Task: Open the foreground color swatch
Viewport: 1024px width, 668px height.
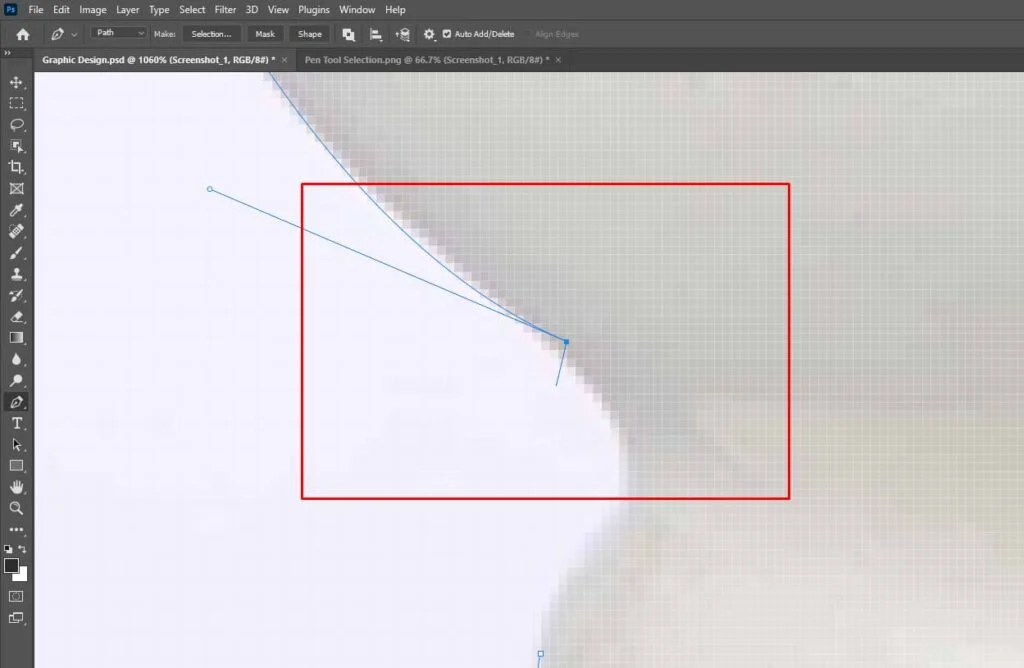Action: [12, 566]
